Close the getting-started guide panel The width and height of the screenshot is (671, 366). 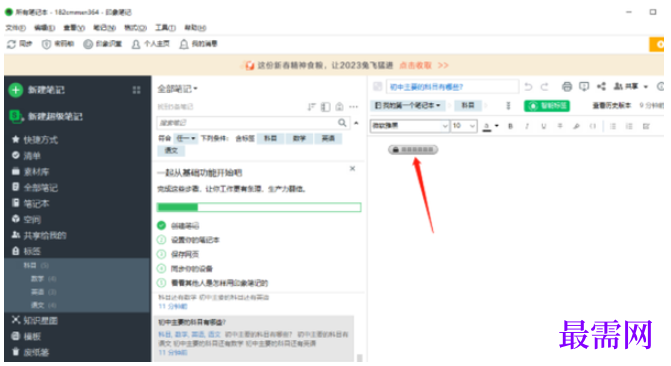(x=353, y=169)
